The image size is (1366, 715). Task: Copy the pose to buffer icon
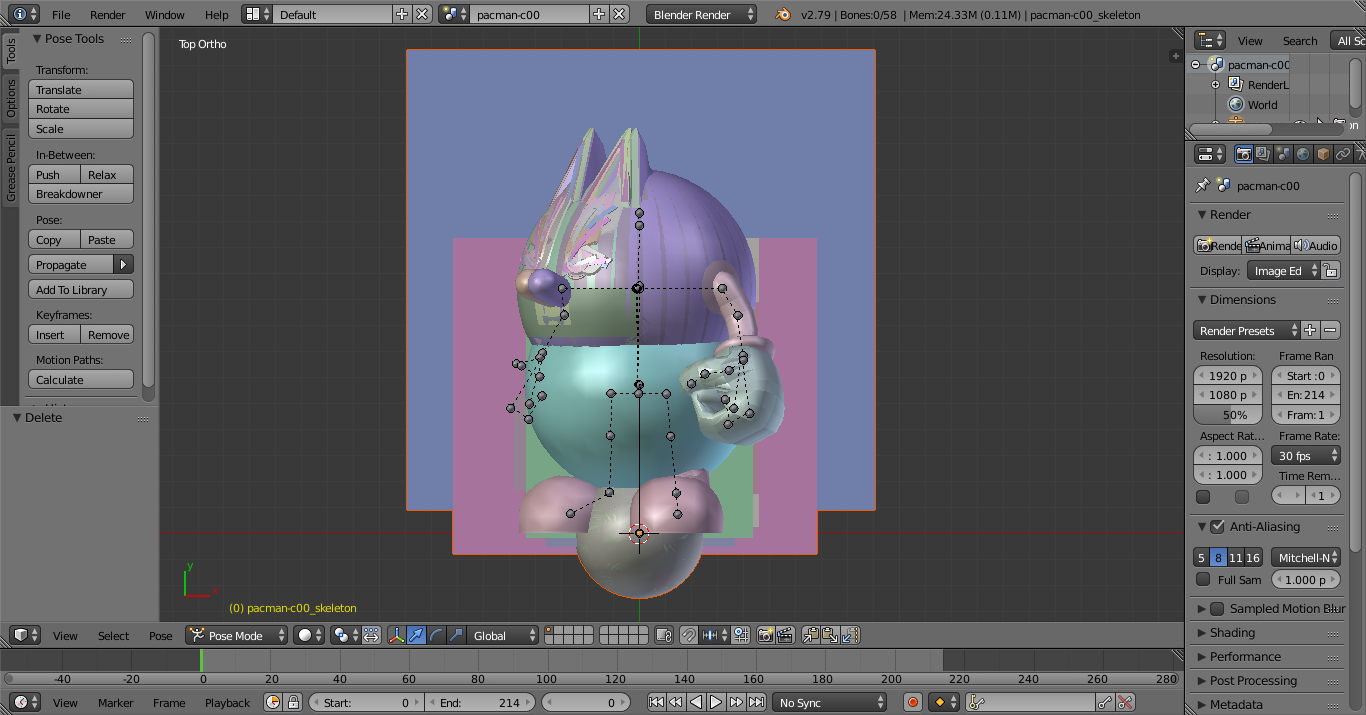click(x=811, y=635)
